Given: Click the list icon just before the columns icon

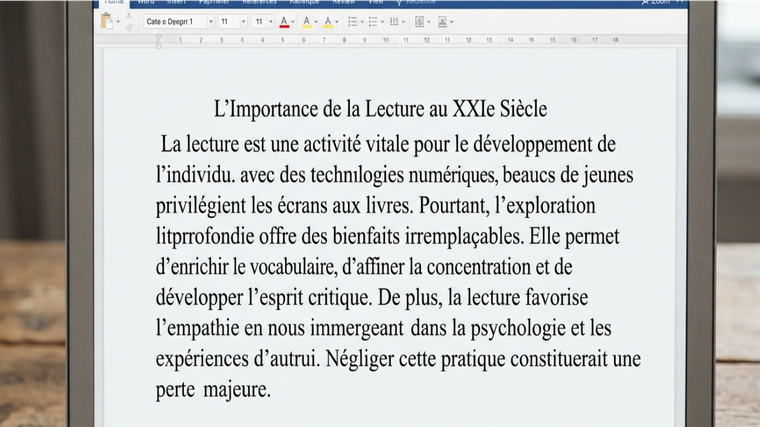Looking at the screenshot, I should [373, 22].
